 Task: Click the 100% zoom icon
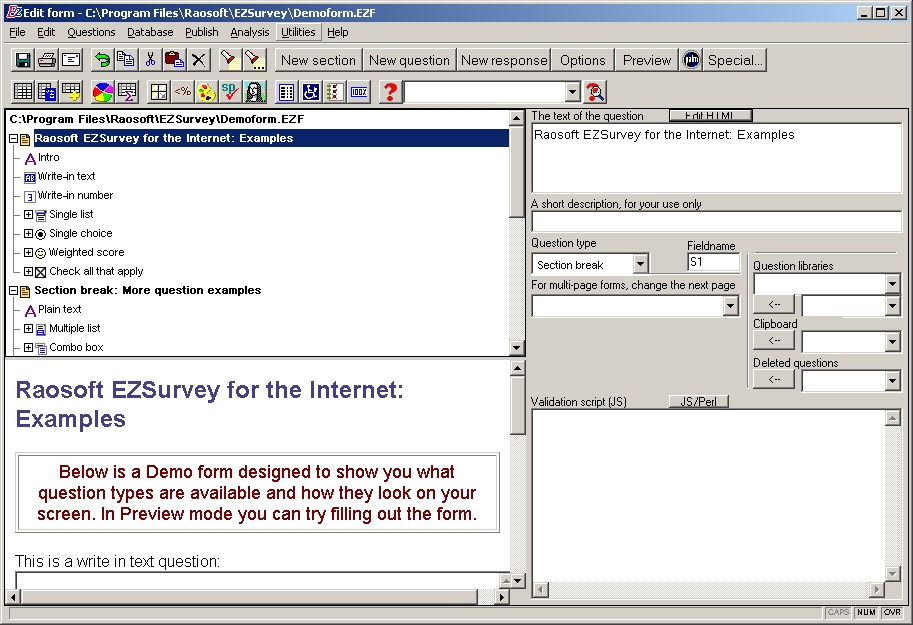(359, 91)
